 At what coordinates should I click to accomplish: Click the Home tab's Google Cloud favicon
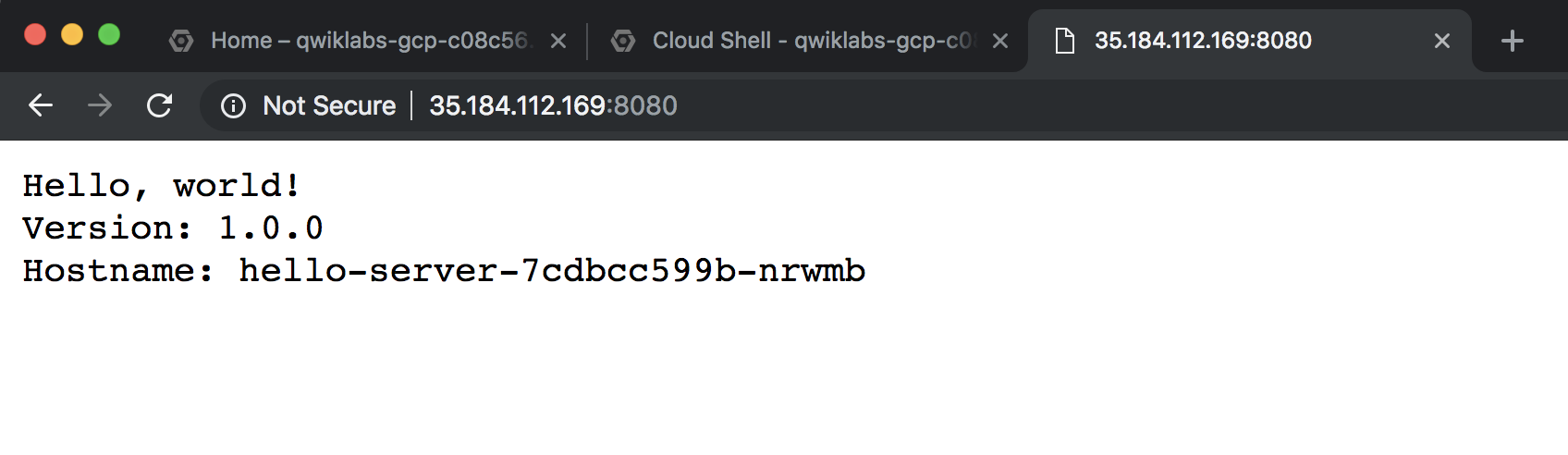(181, 41)
